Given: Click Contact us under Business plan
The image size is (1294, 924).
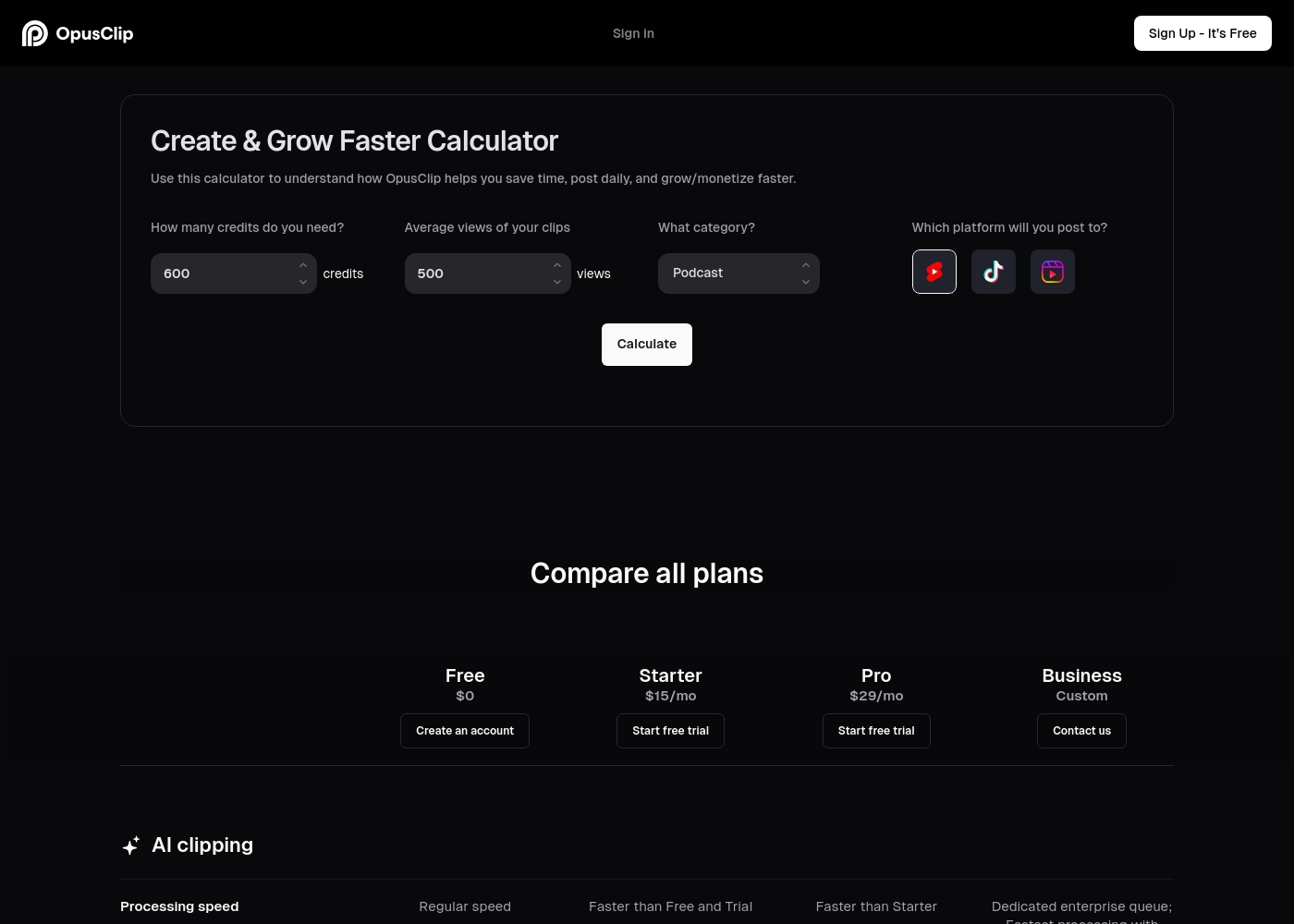Looking at the screenshot, I should tap(1081, 731).
